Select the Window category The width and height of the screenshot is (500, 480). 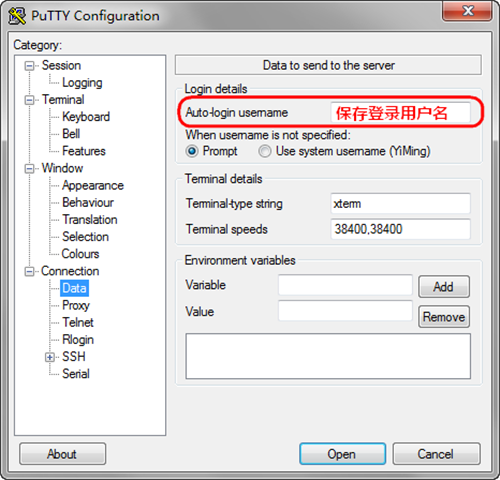pyautogui.click(x=62, y=168)
